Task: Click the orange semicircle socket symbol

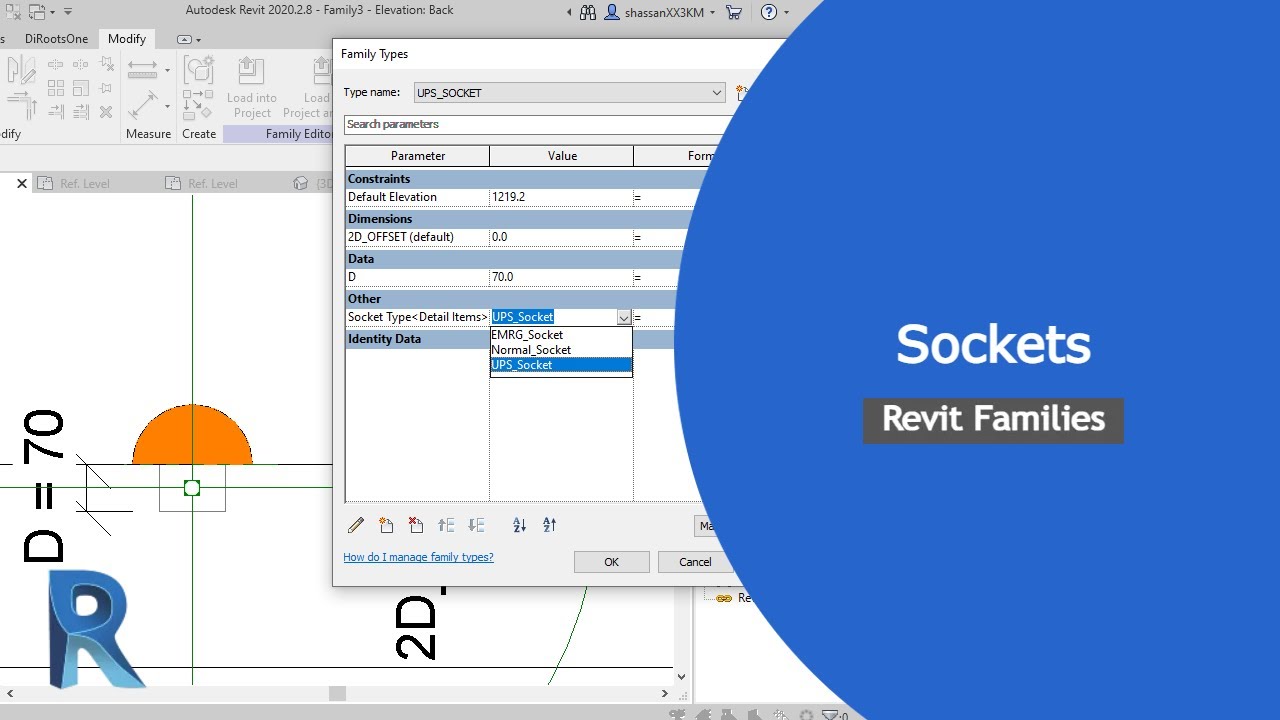Action: tap(192, 434)
